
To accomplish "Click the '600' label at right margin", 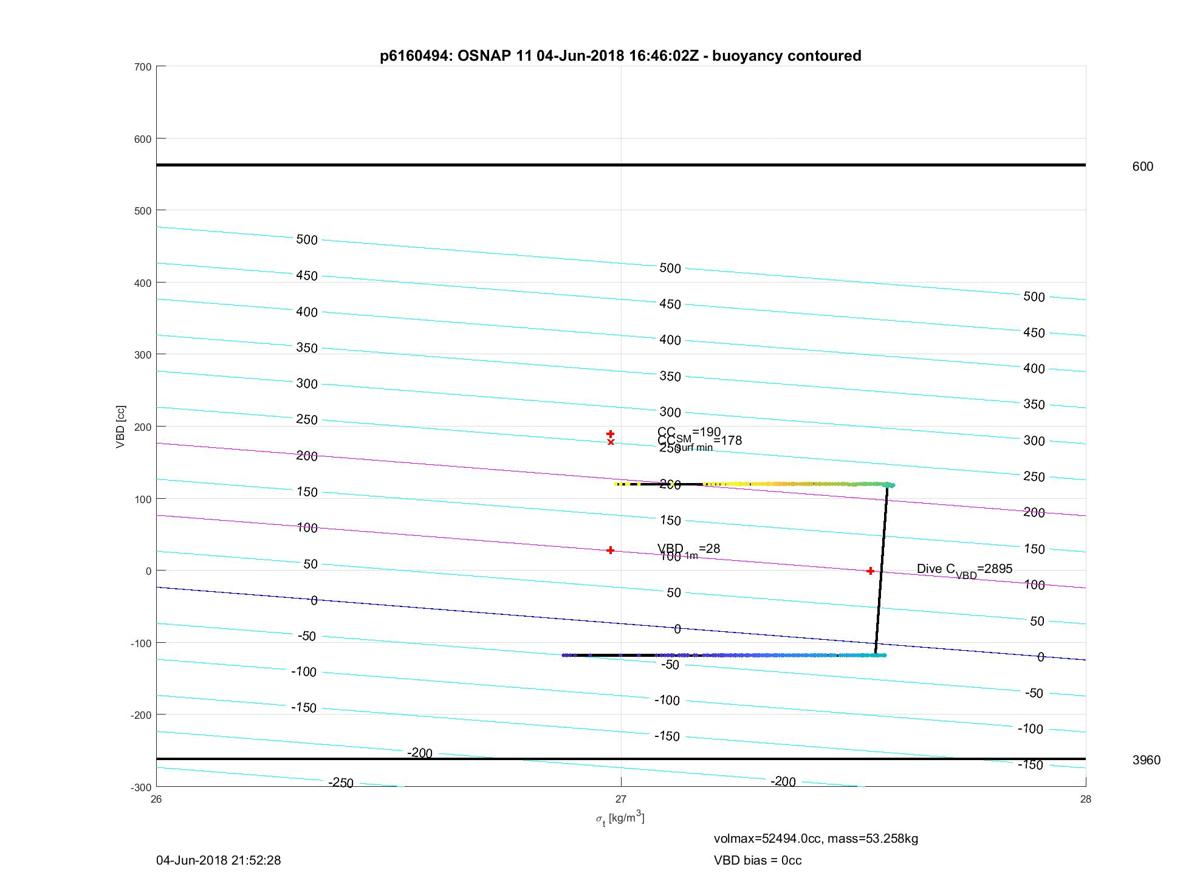I will [x=1142, y=167].
